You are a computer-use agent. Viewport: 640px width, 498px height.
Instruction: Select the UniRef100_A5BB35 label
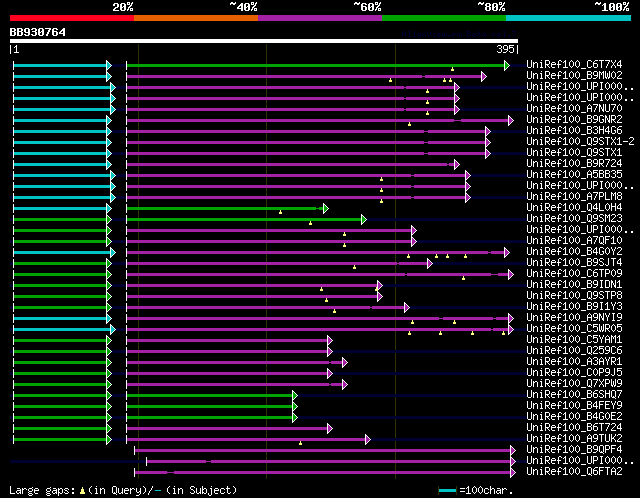[574, 174]
